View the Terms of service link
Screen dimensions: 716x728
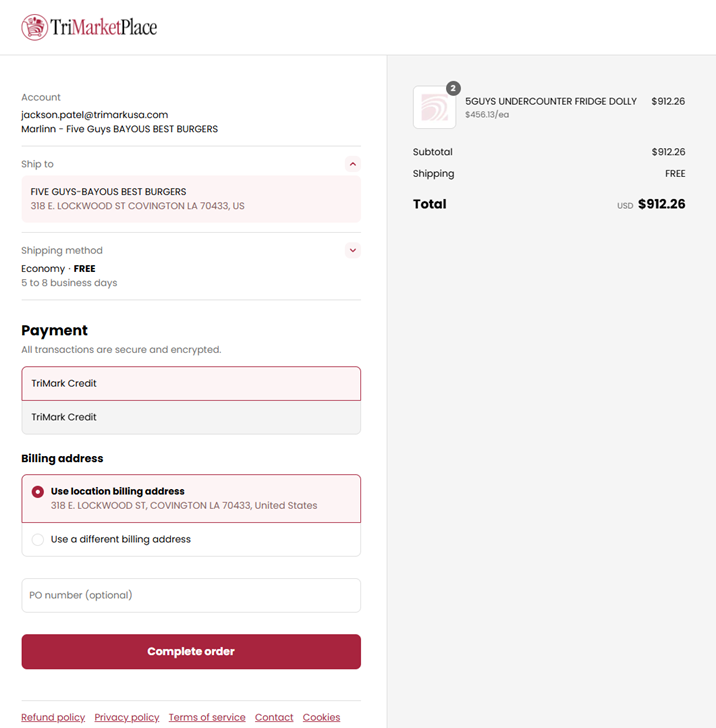tap(207, 717)
